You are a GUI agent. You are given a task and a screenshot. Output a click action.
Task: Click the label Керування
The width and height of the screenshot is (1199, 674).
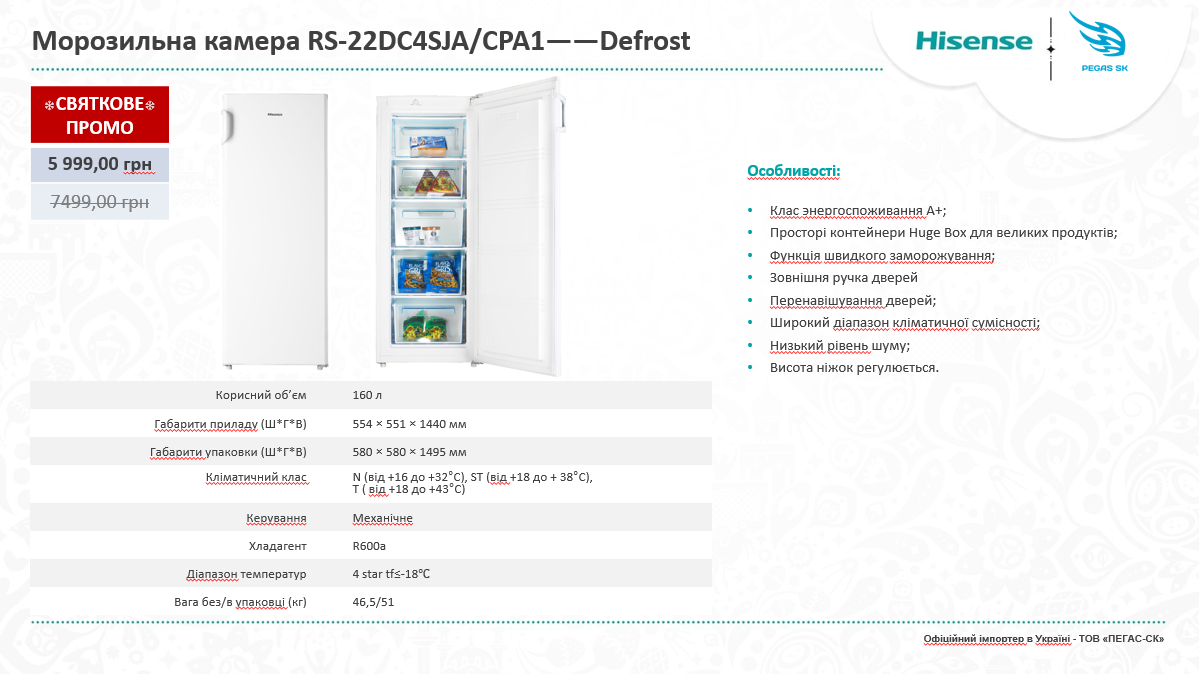click(x=276, y=518)
